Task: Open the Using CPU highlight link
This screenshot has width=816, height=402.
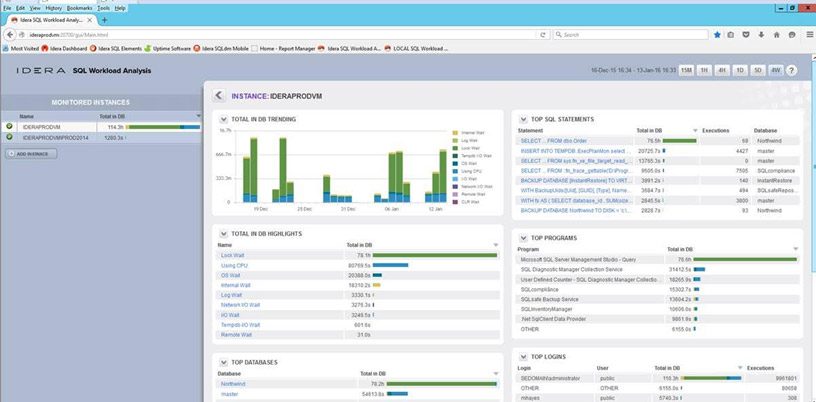Action: pos(234,266)
